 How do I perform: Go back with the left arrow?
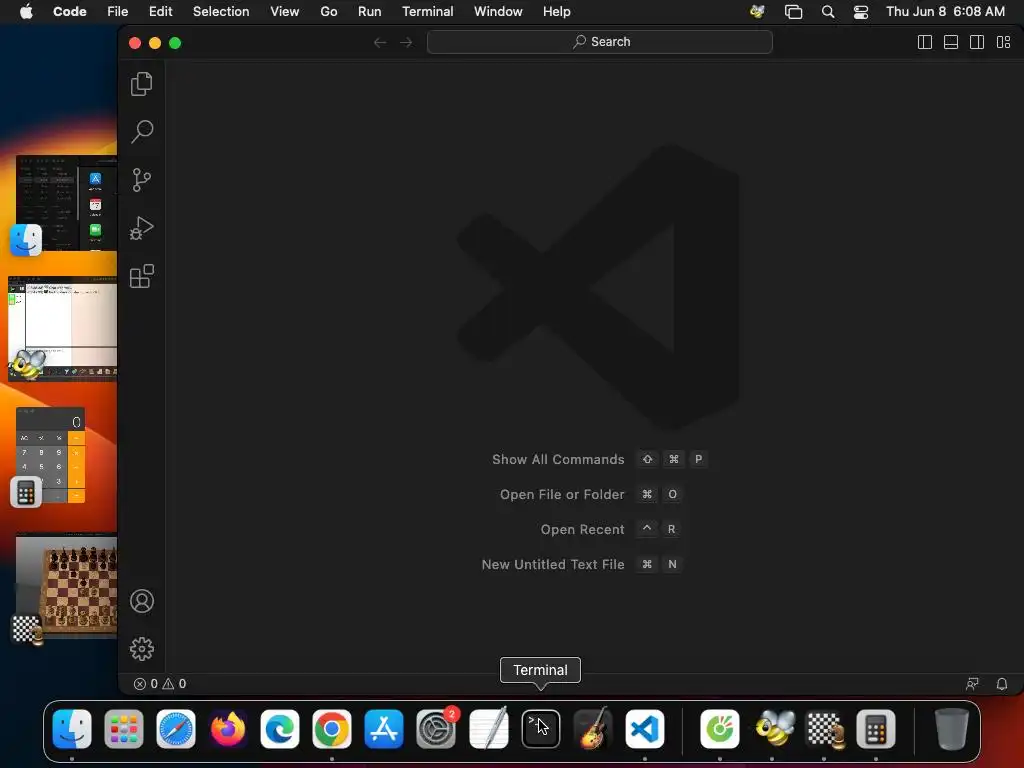(380, 42)
